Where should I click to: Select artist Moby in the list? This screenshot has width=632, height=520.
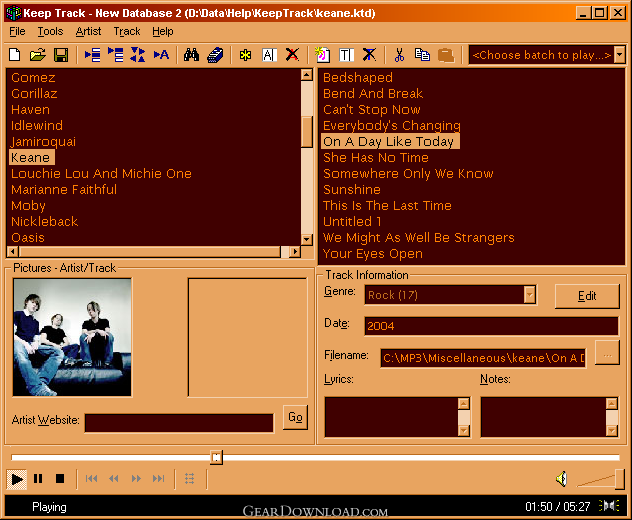click(28, 206)
